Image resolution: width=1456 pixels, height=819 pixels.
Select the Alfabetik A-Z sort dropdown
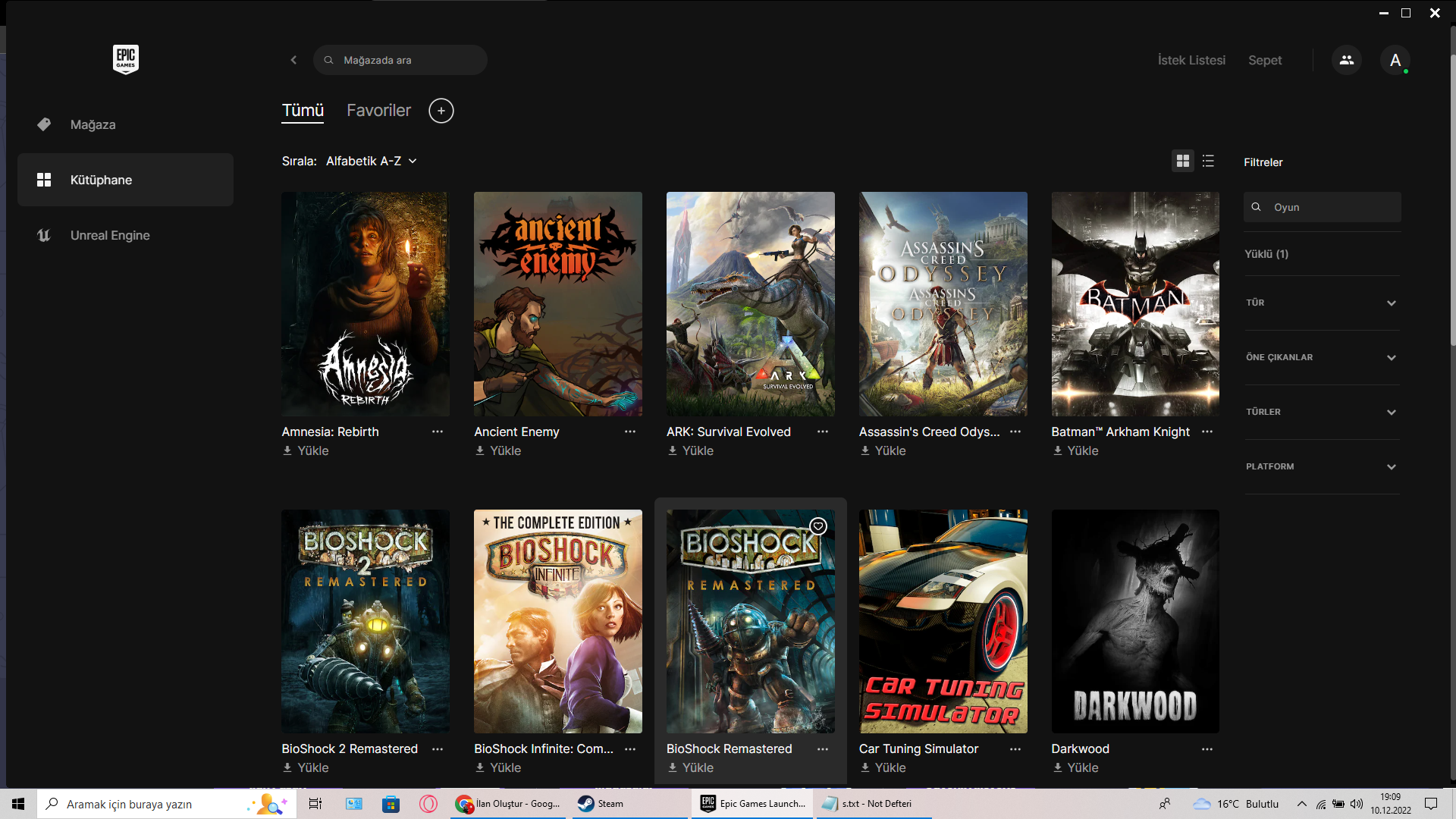click(x=369, y=160)
